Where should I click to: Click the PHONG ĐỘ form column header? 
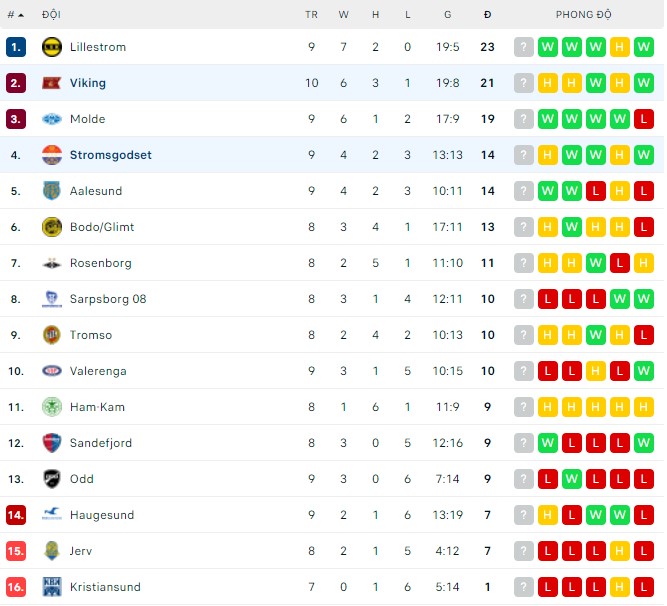click(x=584, y=15)
